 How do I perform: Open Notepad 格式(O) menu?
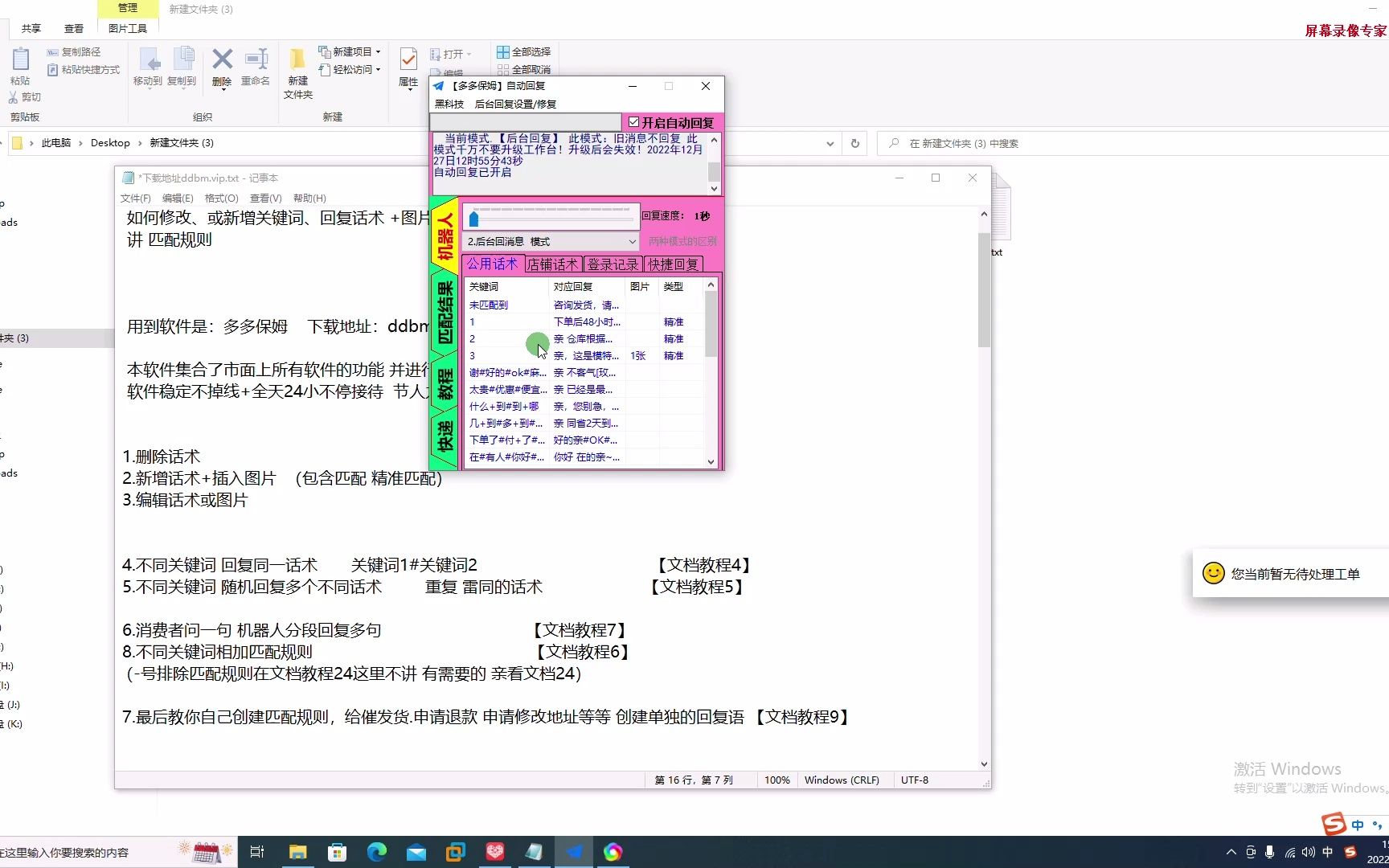coord(221,199)
